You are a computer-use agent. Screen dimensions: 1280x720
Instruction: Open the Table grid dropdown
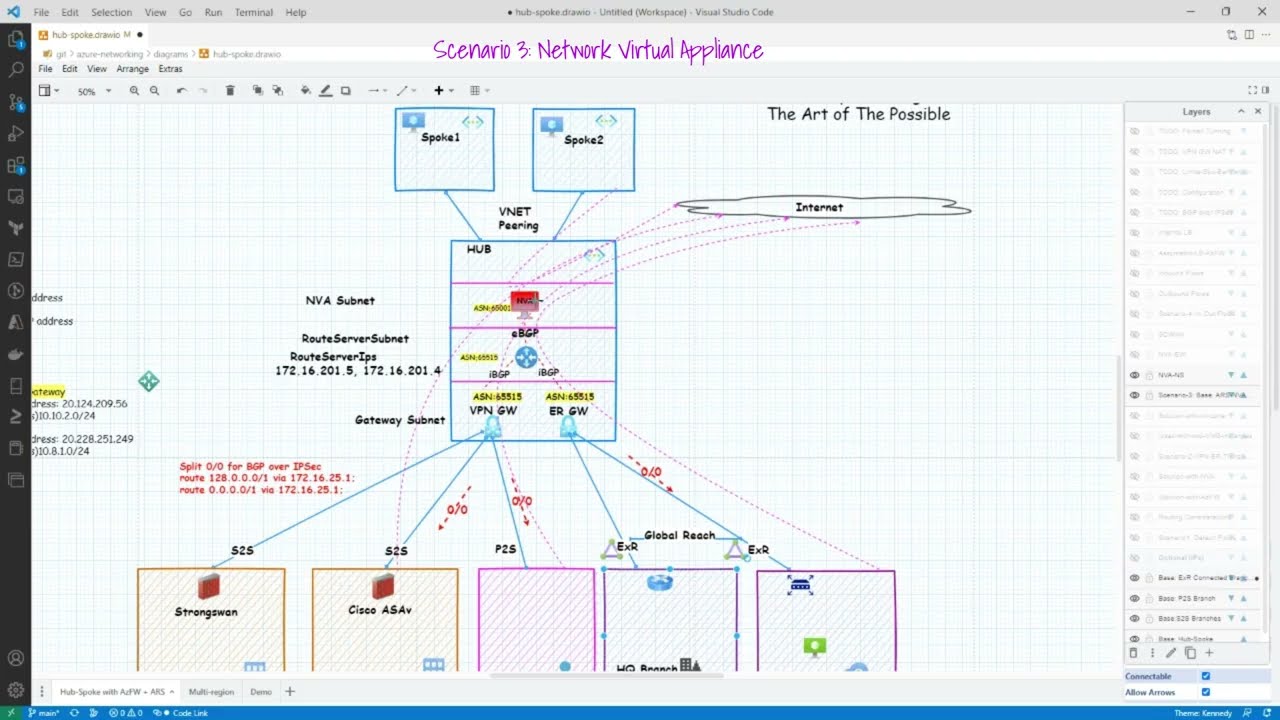tap(478, 91)
